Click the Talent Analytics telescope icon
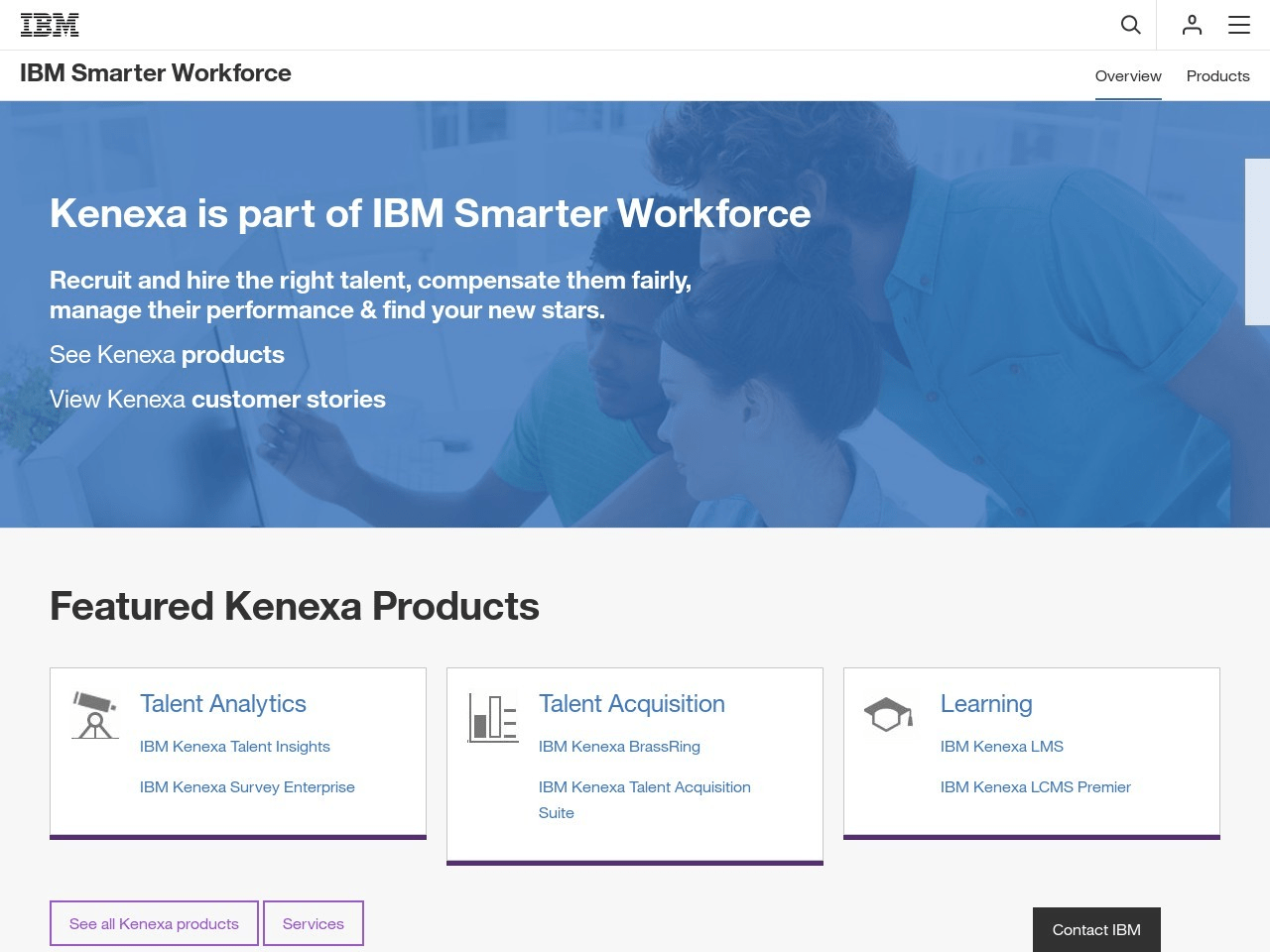Image resolution: width=1270 pixels, height=952 pixels. click(x=95, y=714)
